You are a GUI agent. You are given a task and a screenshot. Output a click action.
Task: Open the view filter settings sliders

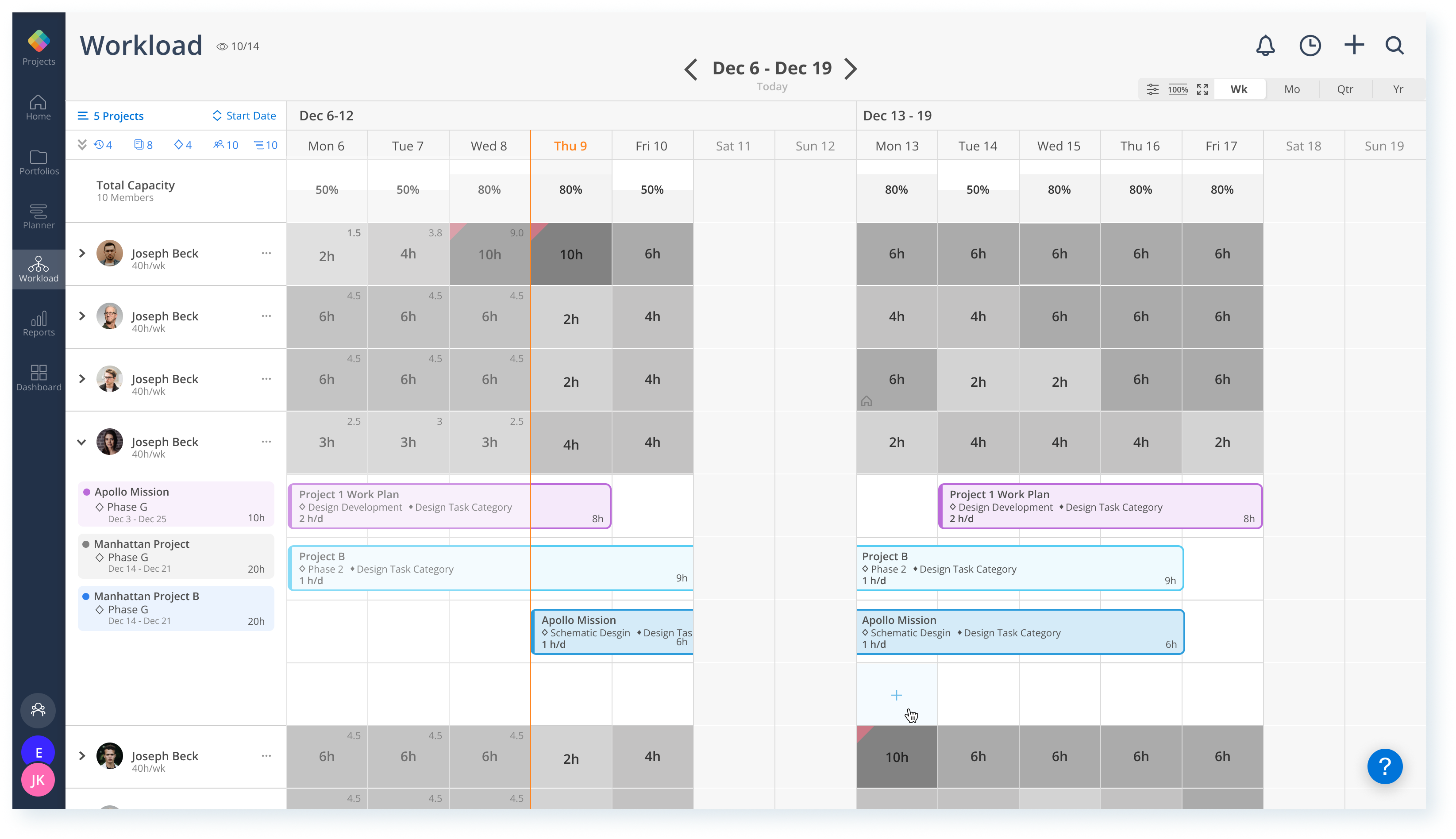point(1152,89)
